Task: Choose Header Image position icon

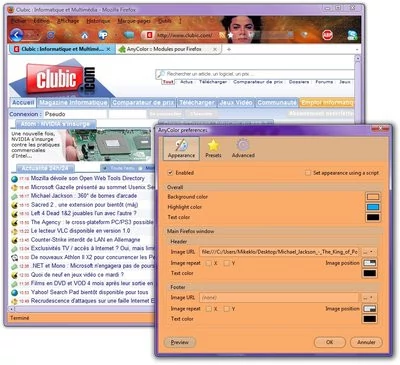Action: (370, 263)
